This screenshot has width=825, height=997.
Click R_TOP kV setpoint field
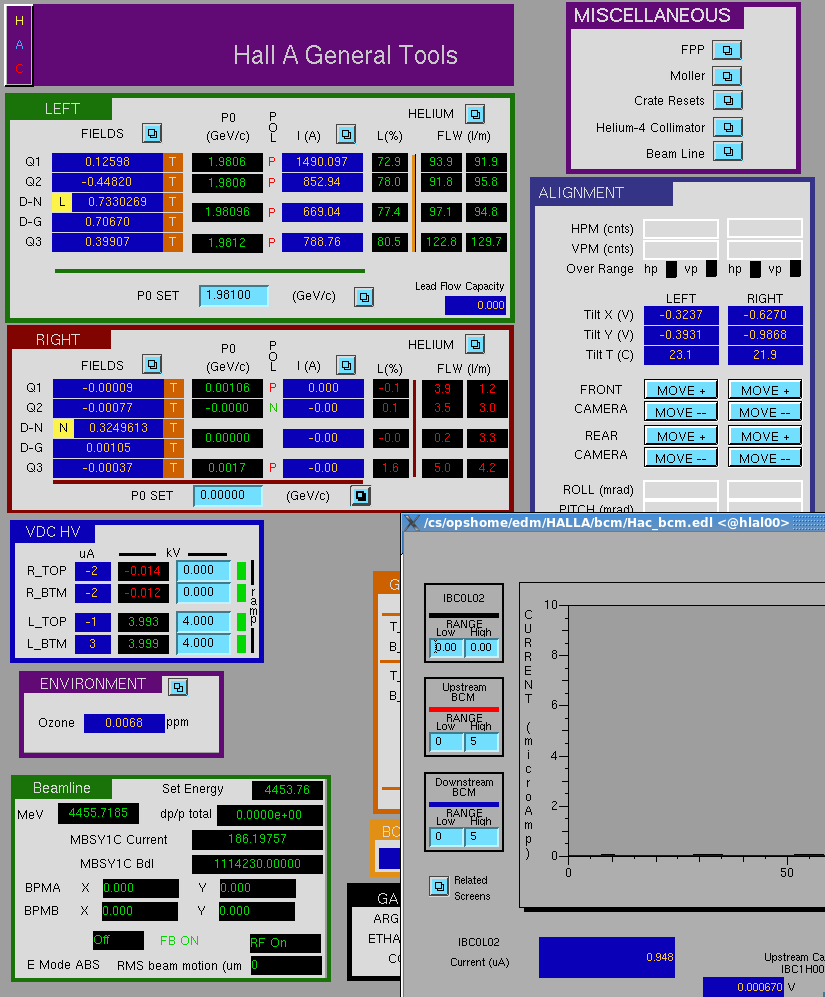pos(203,570)
